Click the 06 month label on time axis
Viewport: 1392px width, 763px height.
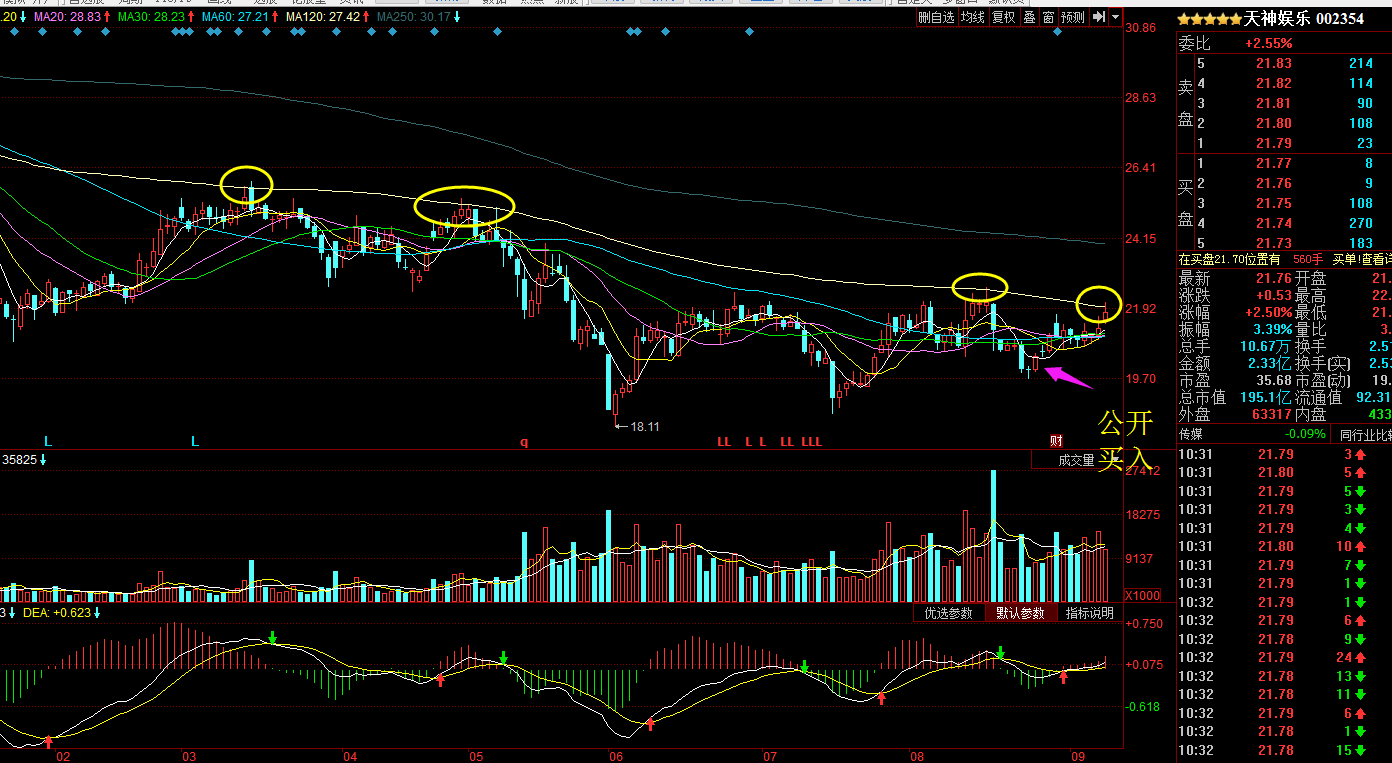point(615,756)
